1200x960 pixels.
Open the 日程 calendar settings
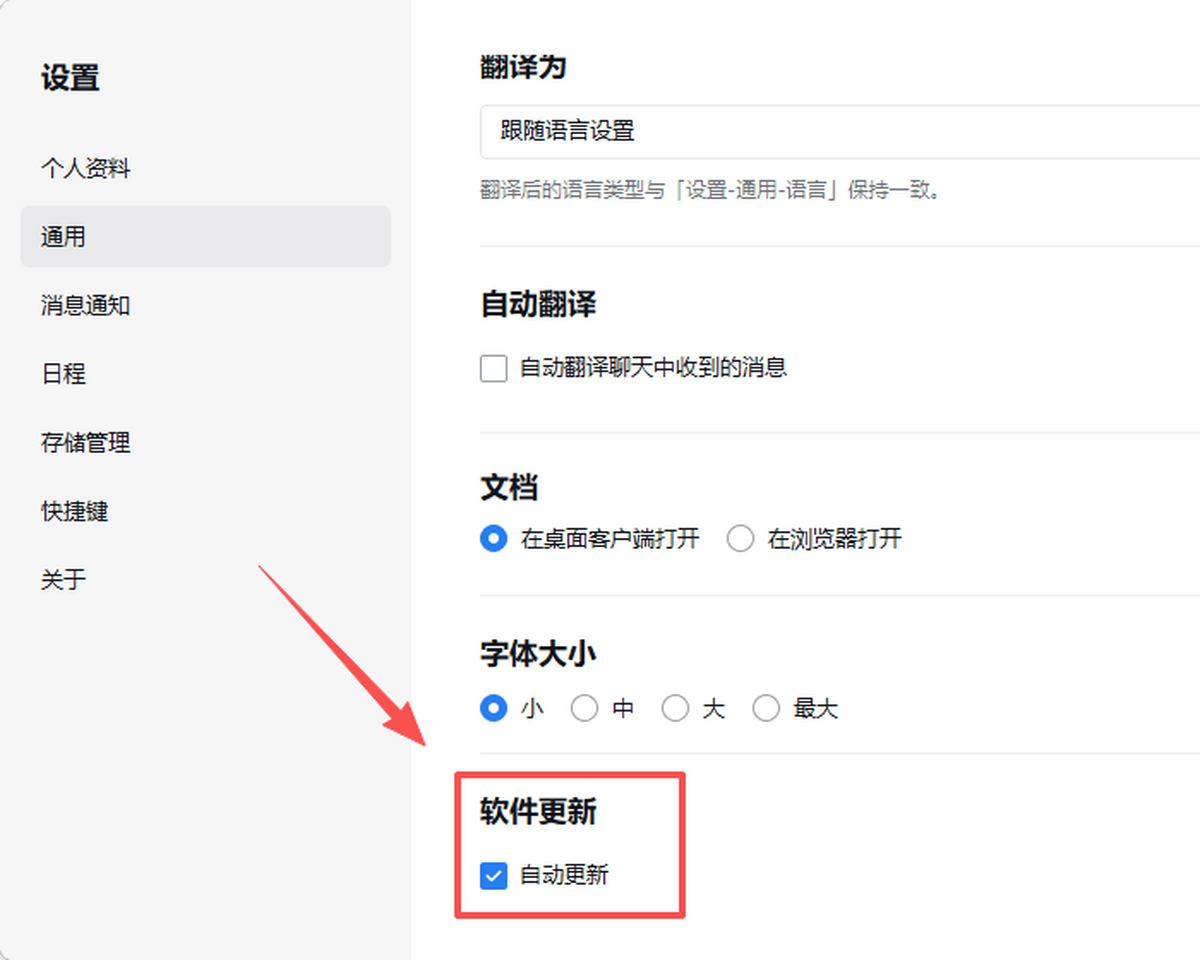pos(63,374)
